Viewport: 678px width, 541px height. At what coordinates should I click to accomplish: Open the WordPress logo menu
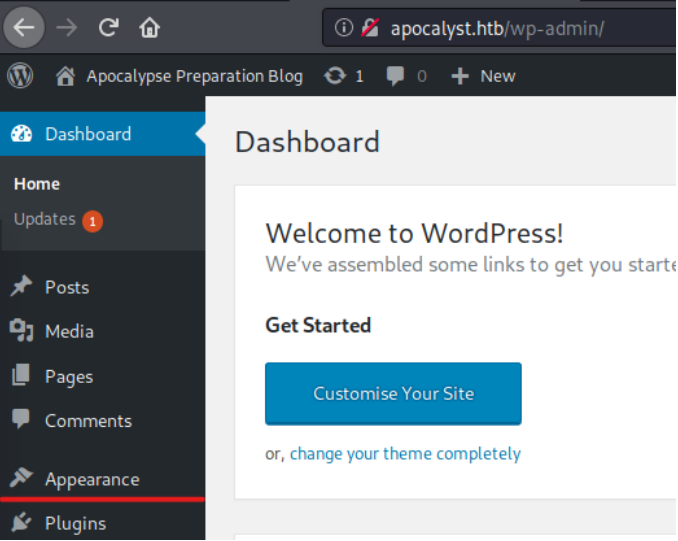(x=20, y=75)
